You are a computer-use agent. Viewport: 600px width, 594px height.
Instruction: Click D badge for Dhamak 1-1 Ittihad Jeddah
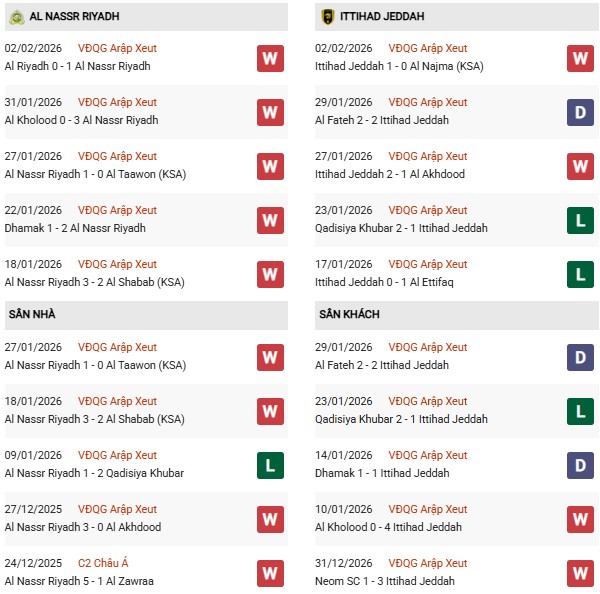pos(580,465)
